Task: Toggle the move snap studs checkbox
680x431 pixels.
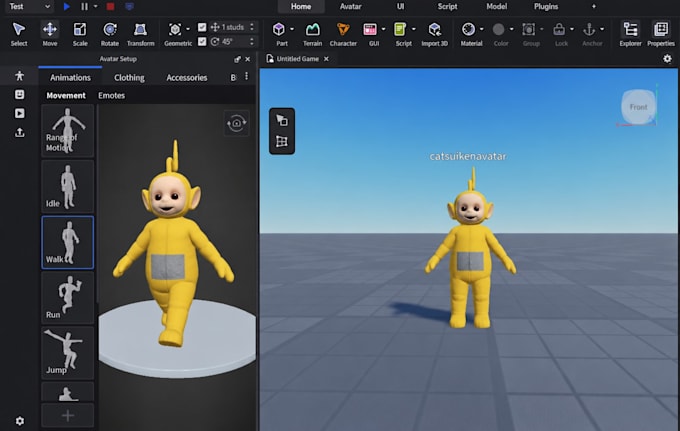Action: tap(202, 27)
